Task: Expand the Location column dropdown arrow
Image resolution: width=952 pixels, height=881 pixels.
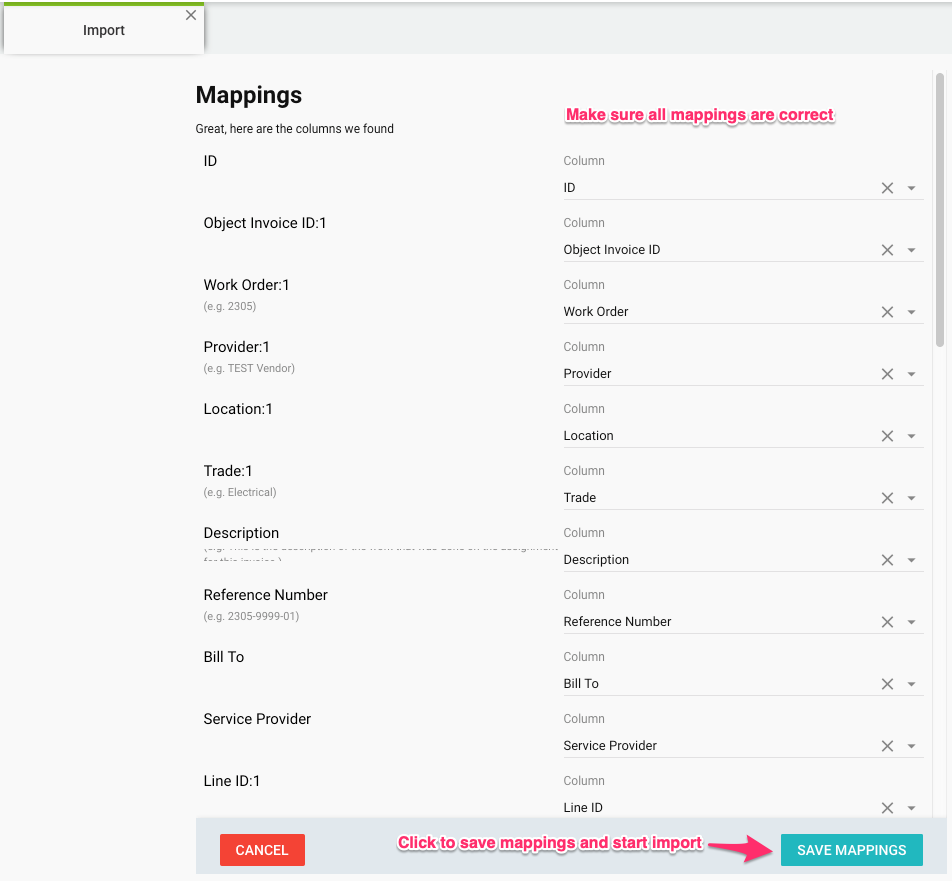Action: tap(911, 436)
